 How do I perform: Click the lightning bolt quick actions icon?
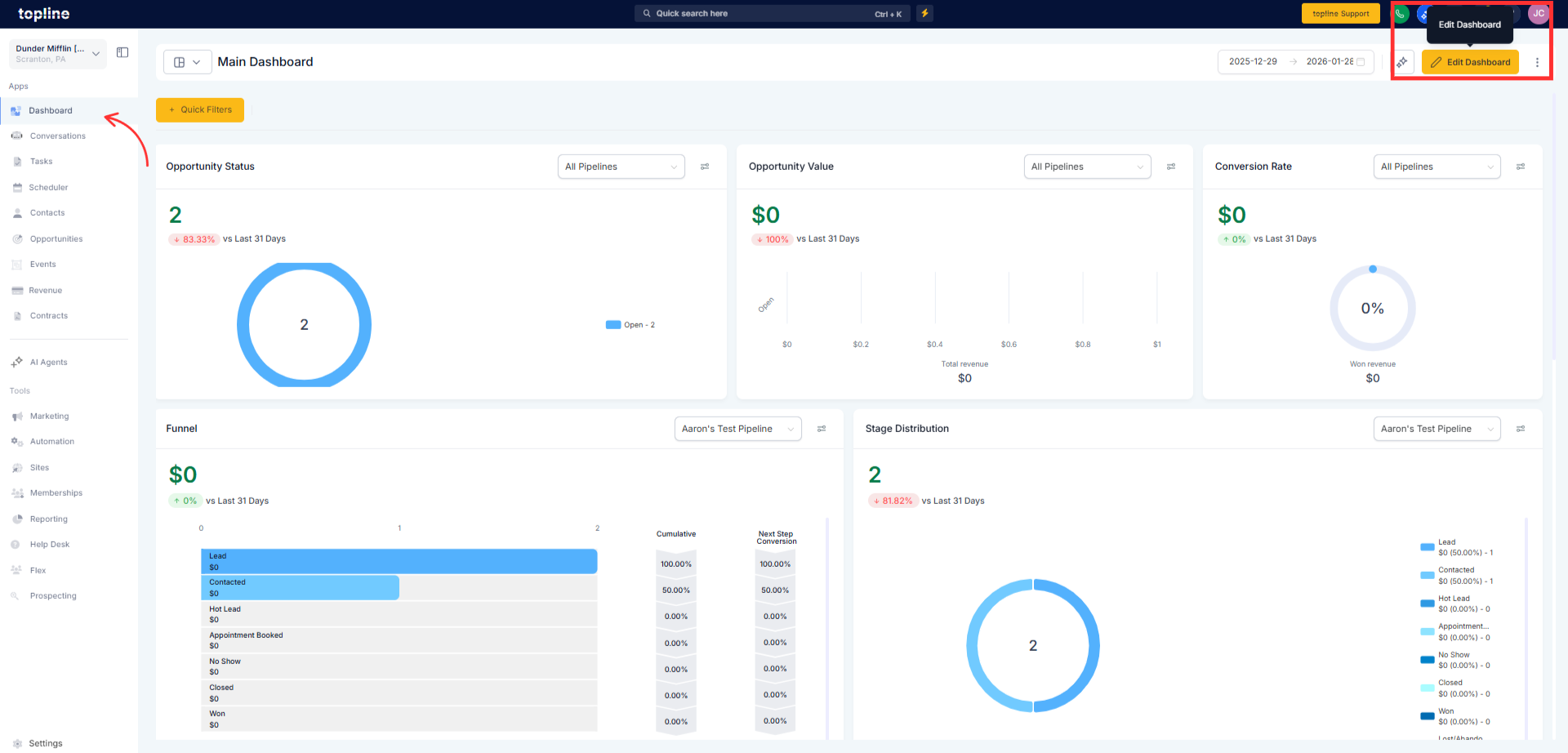pyautogui.click(x=924, y=13)
